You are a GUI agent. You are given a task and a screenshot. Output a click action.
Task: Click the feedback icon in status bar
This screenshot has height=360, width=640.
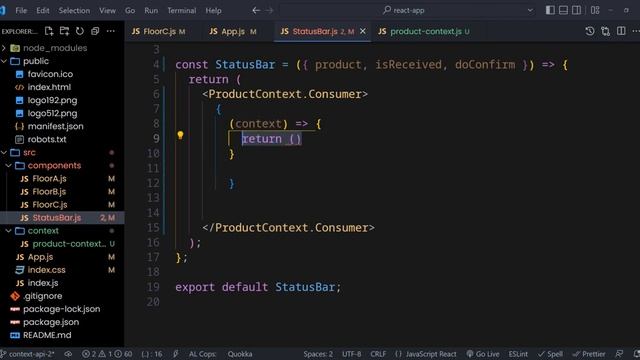[619, 354]
